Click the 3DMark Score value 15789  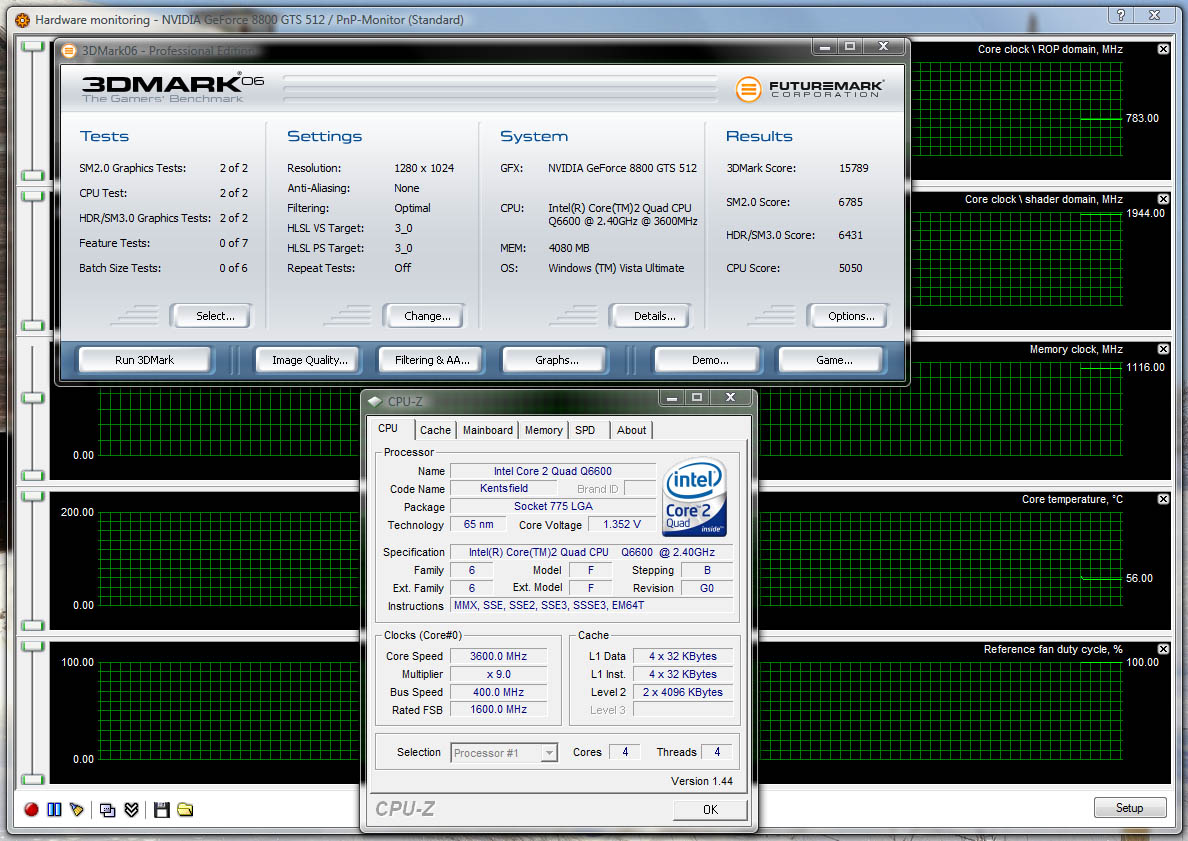(x=853, y=168)
